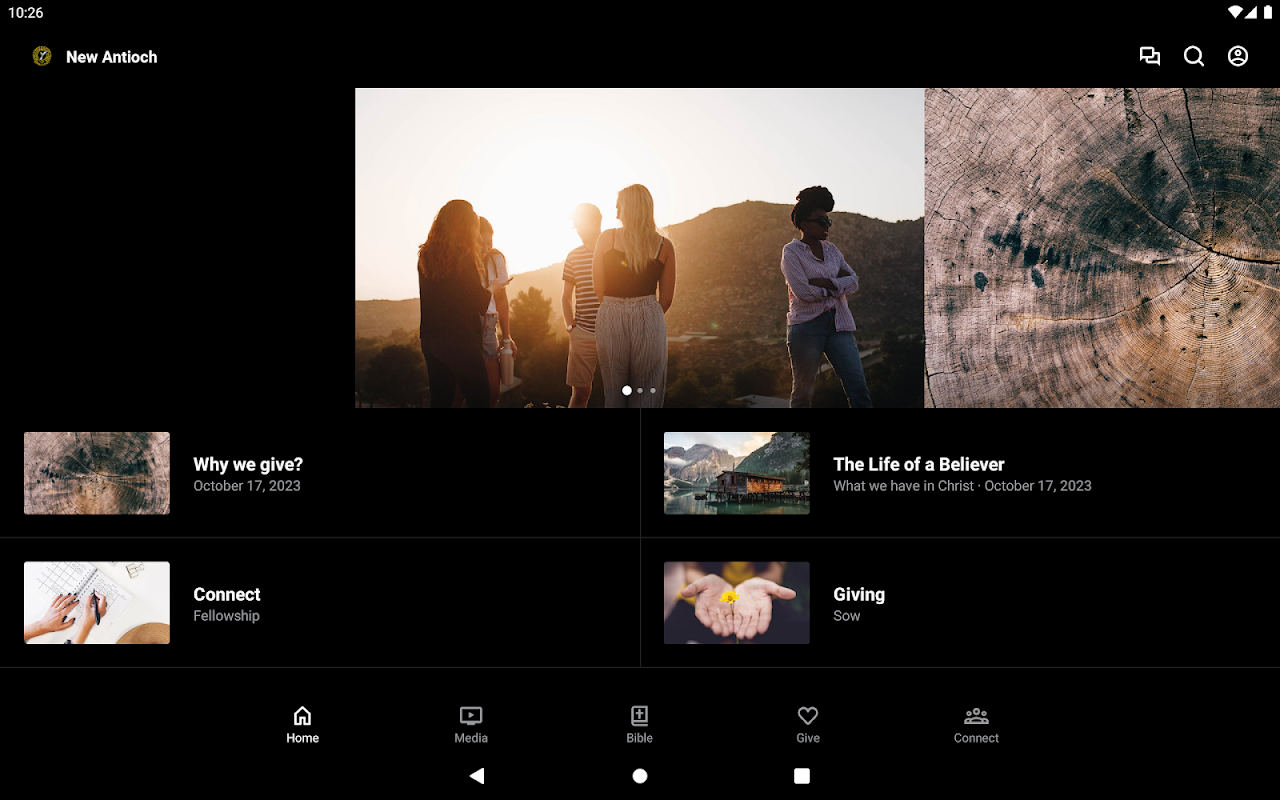Go to the Give tab

(808, 725)
